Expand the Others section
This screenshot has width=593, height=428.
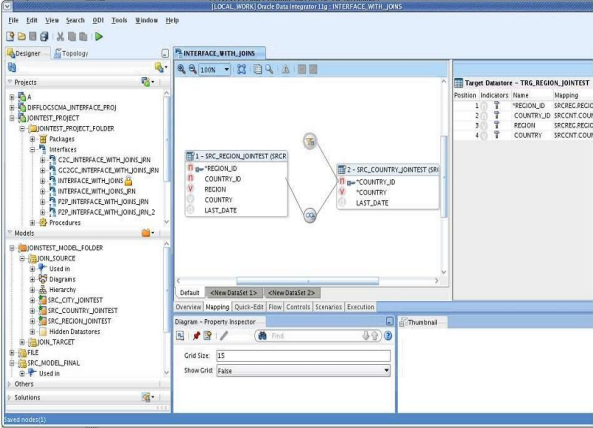coord(9,384)
